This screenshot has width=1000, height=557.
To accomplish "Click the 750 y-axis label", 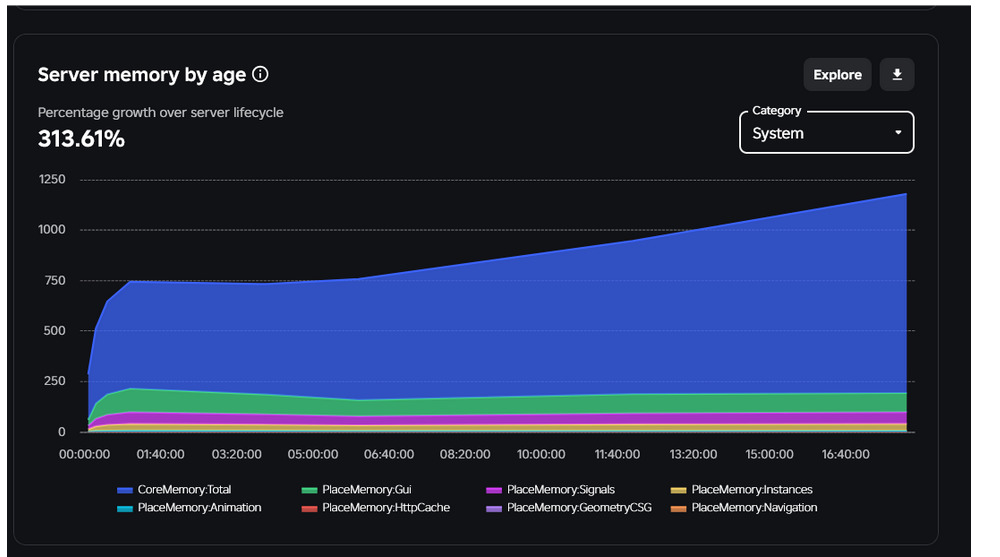I will click(x=55, y=280).
